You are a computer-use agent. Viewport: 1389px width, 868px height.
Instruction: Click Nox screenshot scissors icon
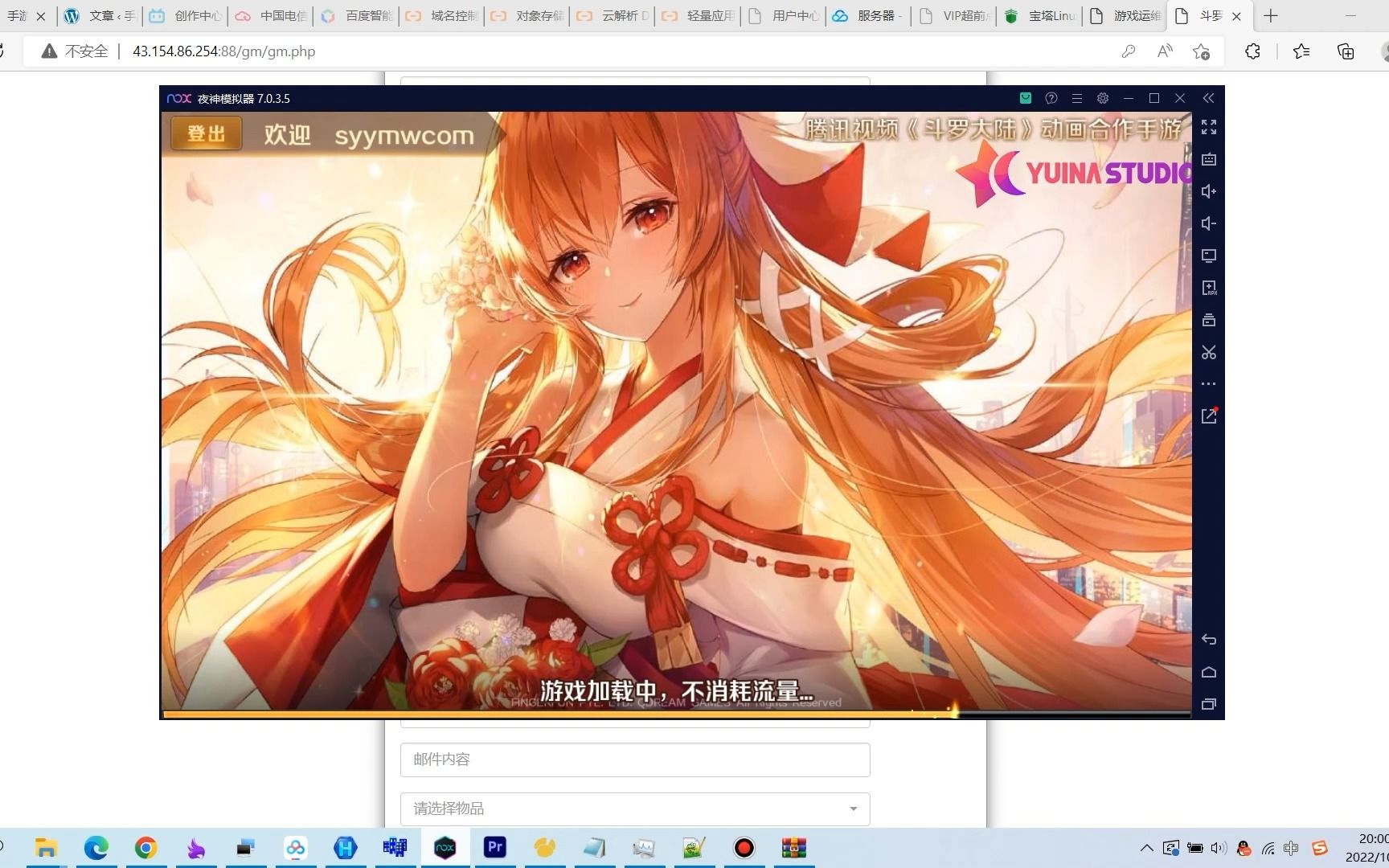[x=1208, y=352]
